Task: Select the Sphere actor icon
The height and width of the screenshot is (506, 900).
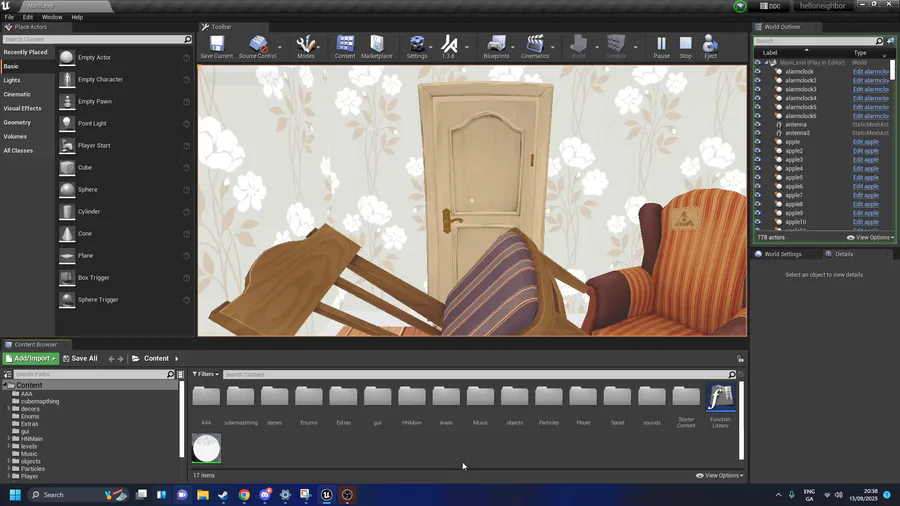Action: [67, 189]
